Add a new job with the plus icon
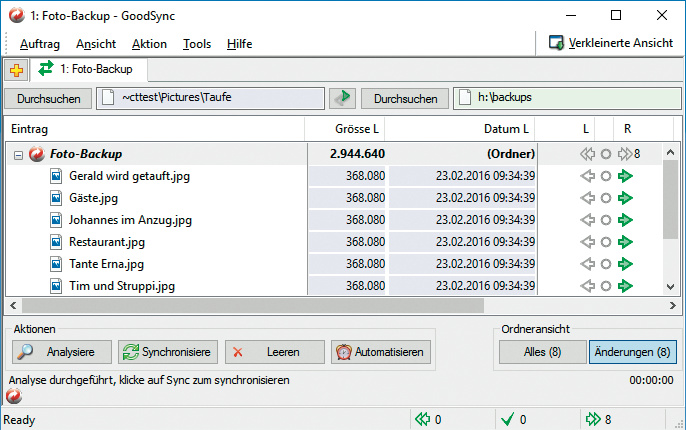Screen dimensions: 686x430 (16, 70)
